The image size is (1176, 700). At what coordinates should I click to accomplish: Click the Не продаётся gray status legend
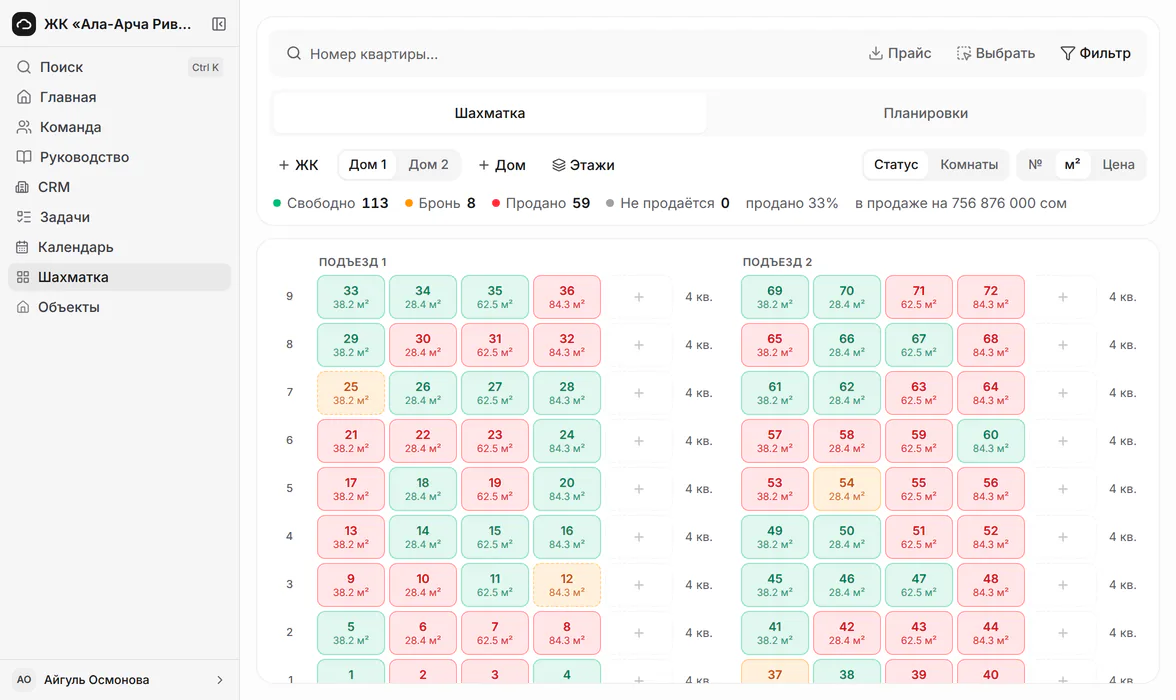(668, 203)
